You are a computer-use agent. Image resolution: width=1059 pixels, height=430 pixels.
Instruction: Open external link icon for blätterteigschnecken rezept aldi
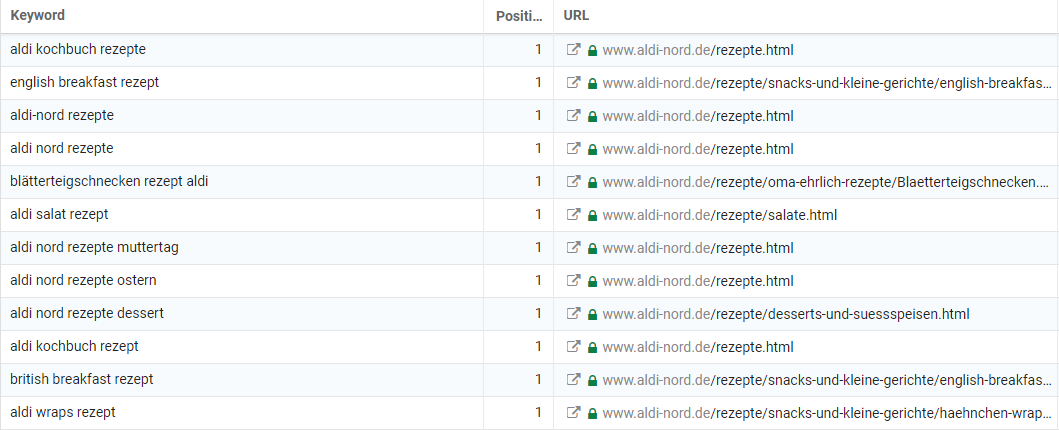(x=573, y=182)
